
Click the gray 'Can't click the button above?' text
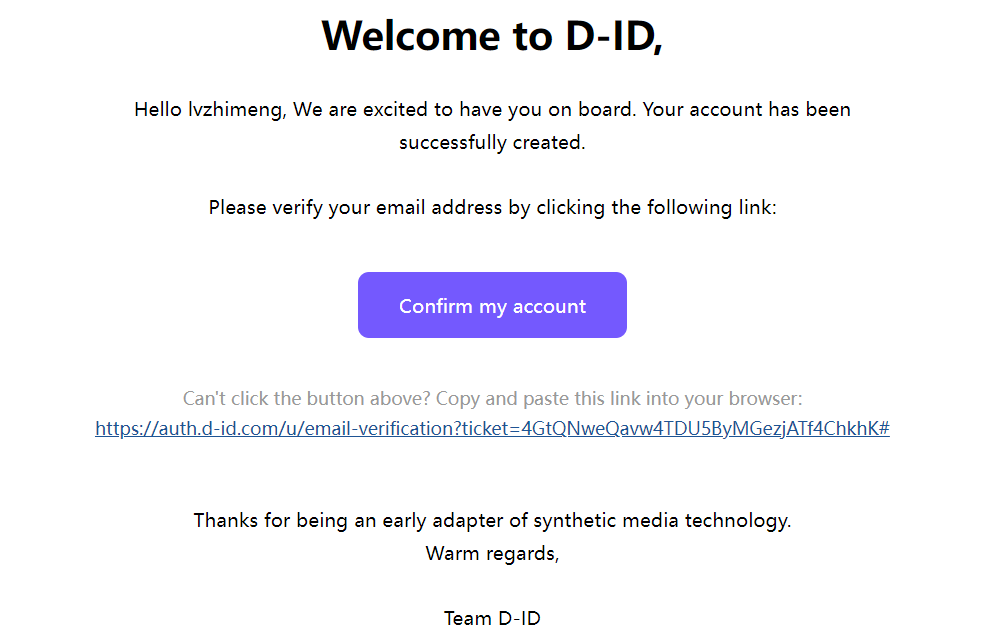point(306,398)
